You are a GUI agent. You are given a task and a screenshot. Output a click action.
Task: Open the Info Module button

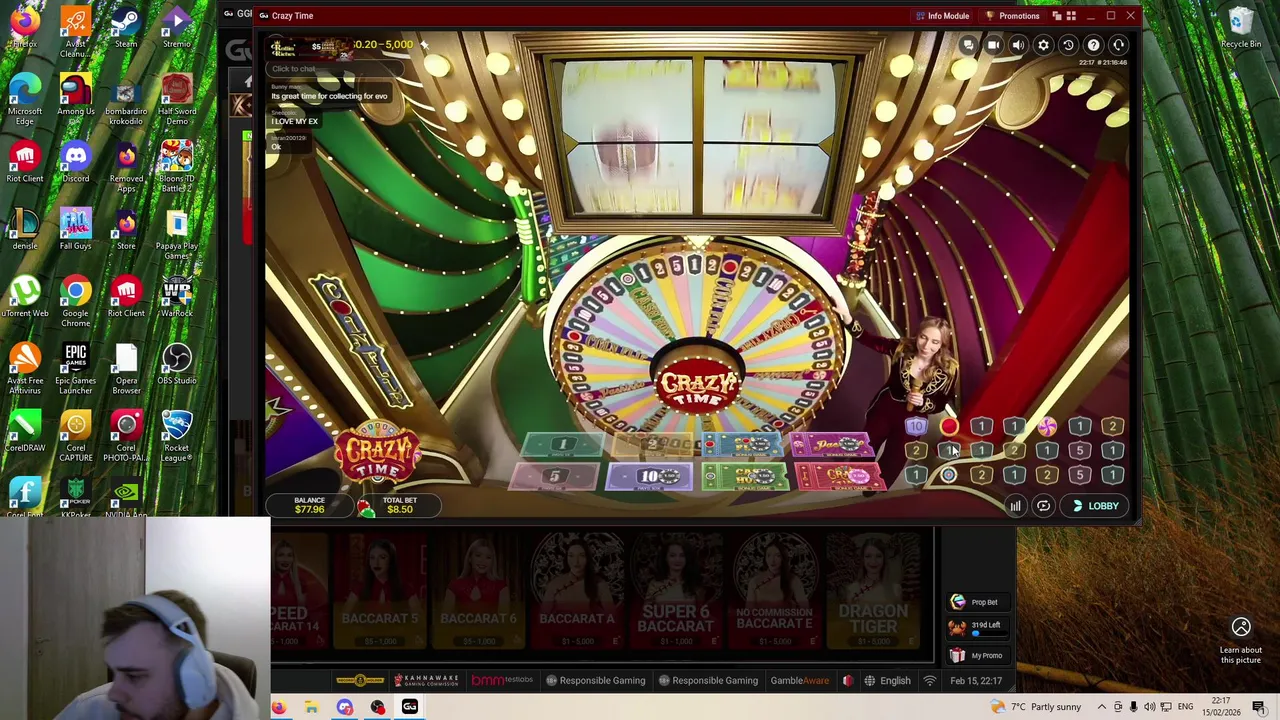(x=942, y=16)
